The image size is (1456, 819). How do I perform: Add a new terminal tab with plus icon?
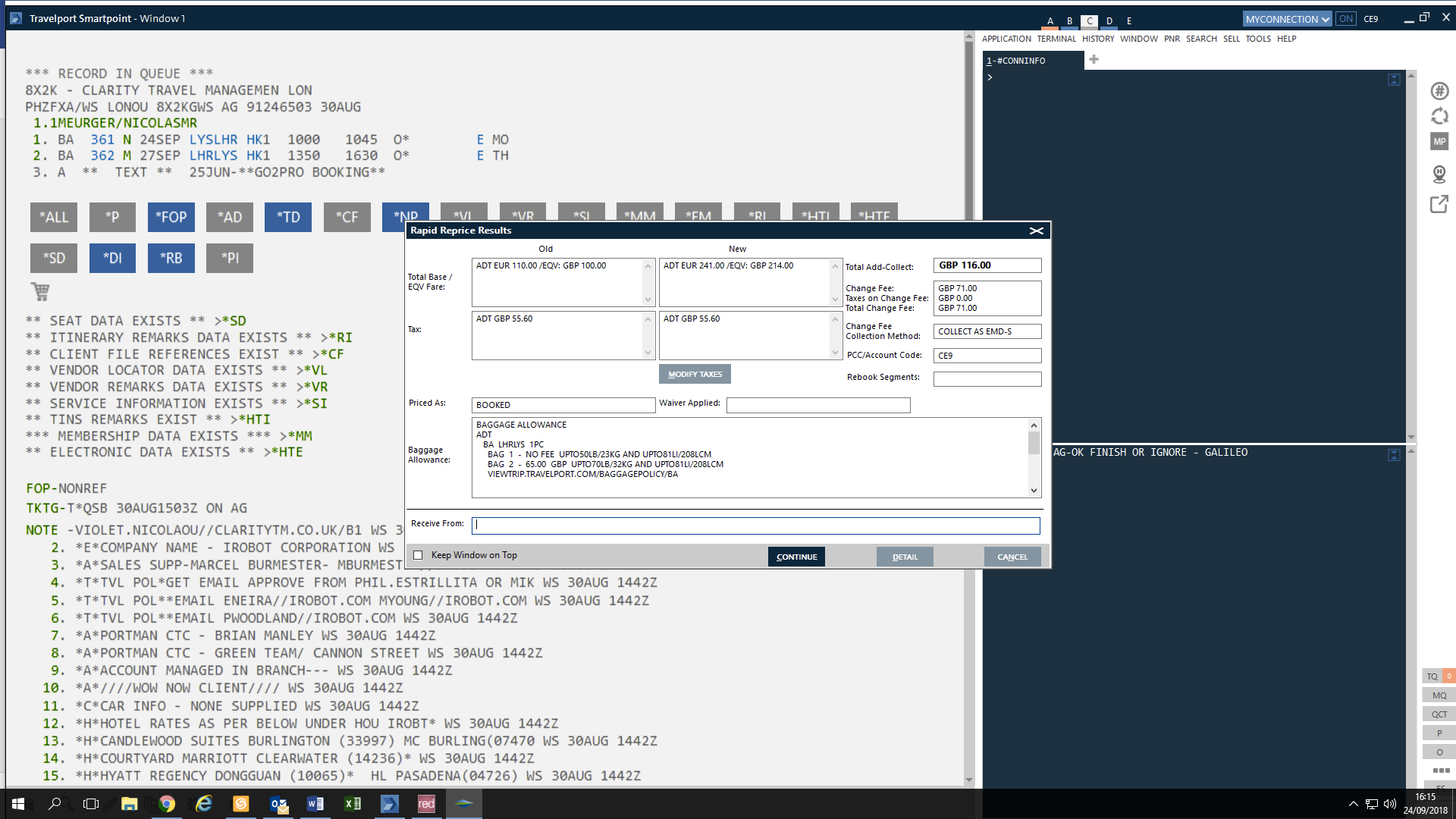pos(1094,60)
